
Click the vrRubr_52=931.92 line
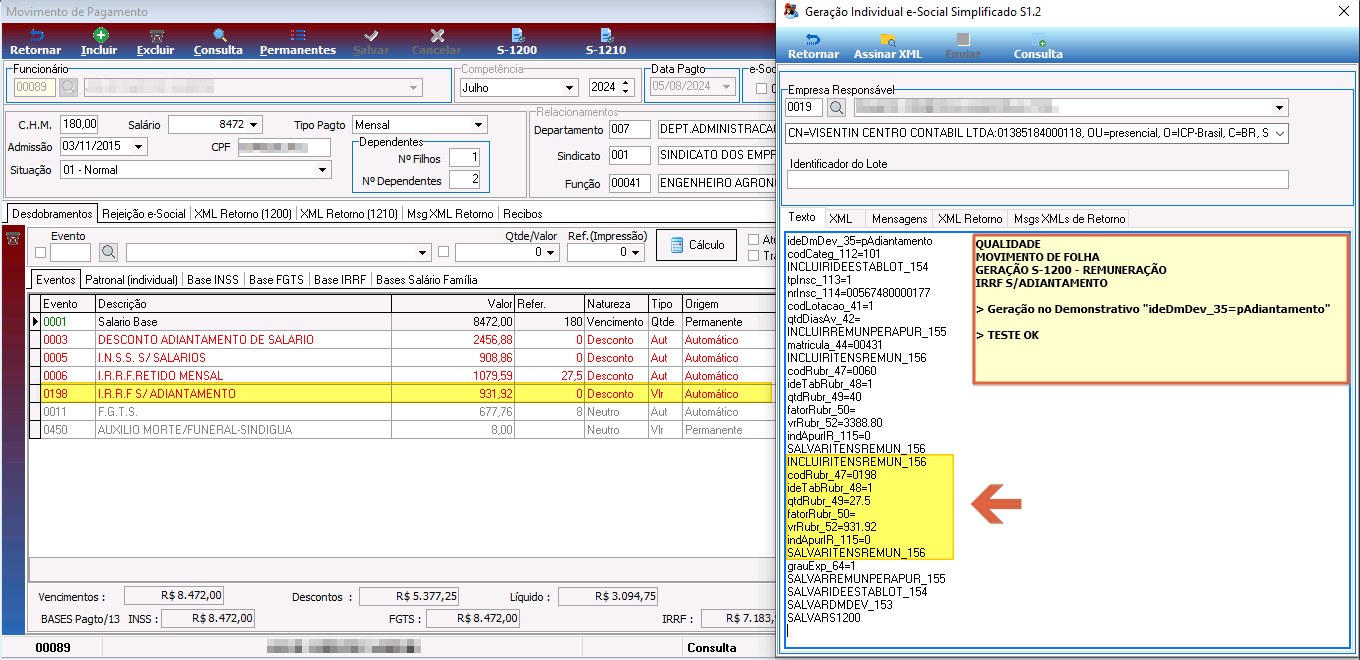(832, 527)
